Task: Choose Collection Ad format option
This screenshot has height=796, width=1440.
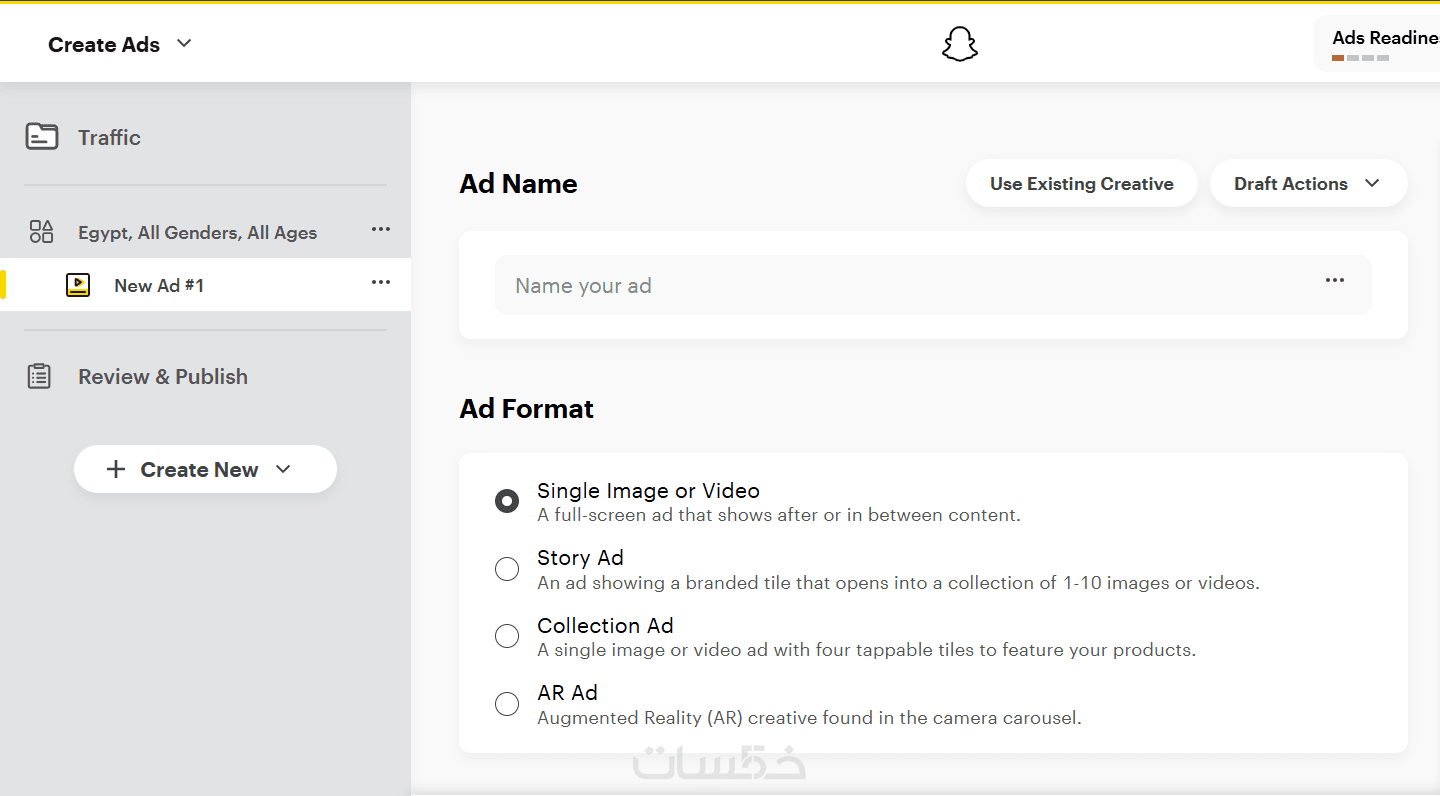Action: [x=507, y=636]
